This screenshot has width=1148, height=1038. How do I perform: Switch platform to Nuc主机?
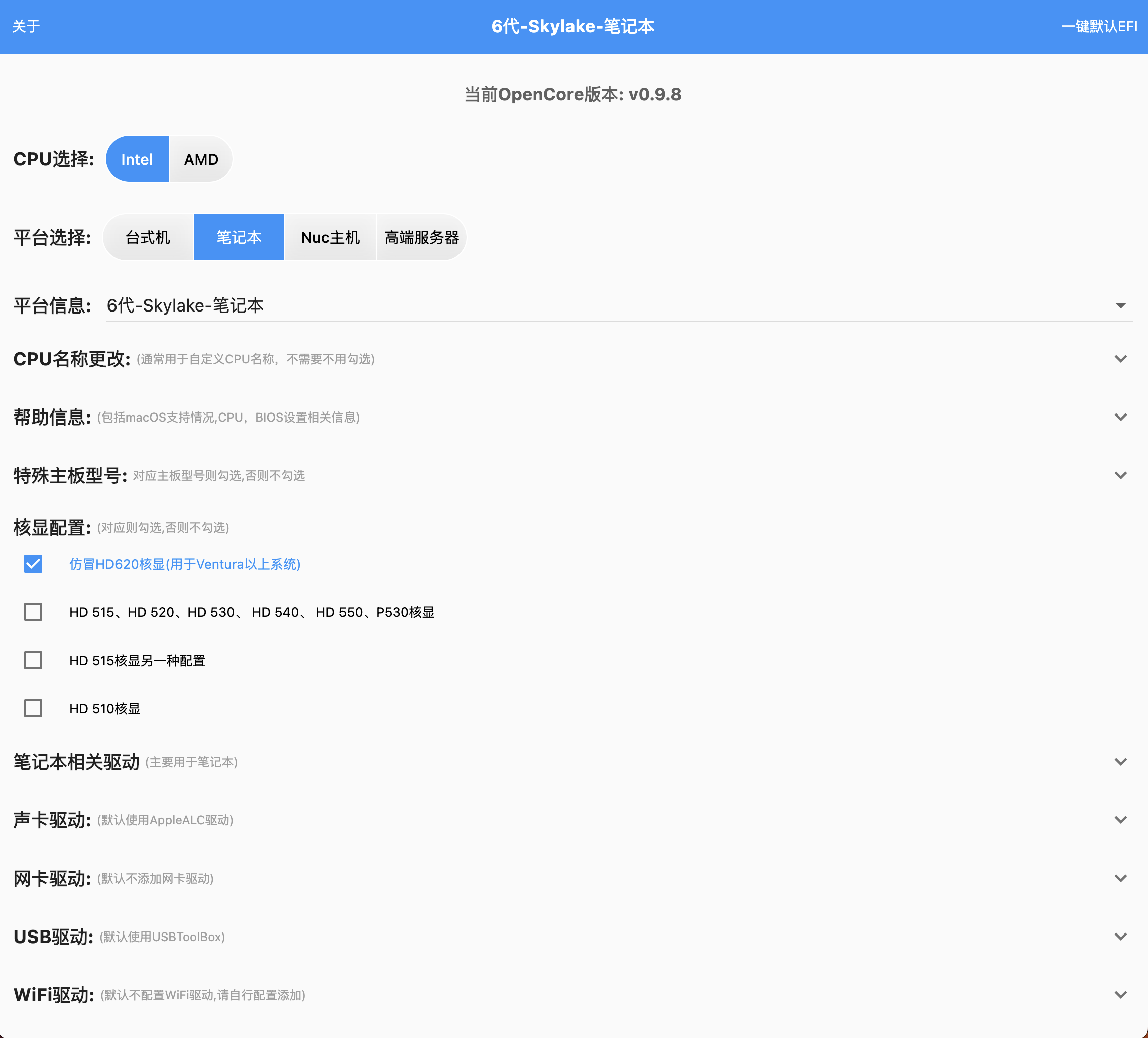[330, 238]
